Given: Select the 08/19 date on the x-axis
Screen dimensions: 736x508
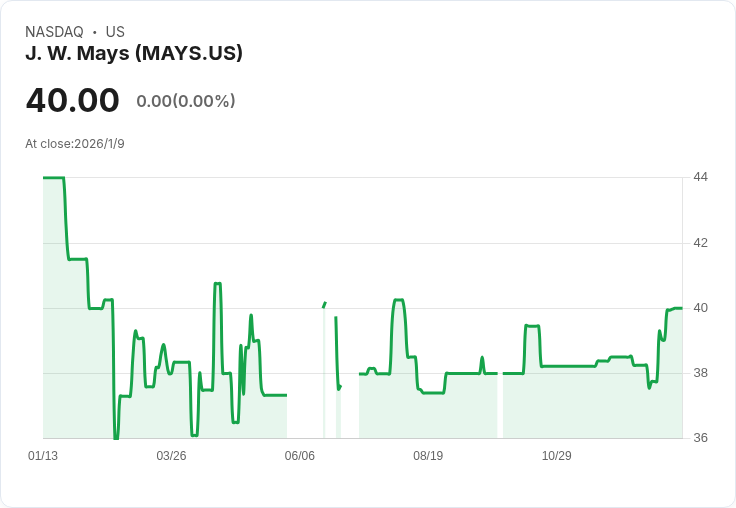Looking at the screenshot, I should pos(428,456).
